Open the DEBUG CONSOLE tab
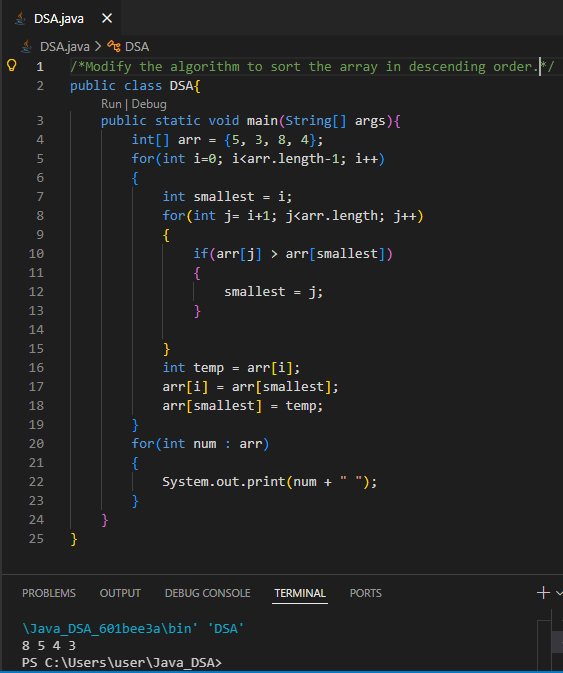Viewport: 563px width, 673px height. (208, 593)
